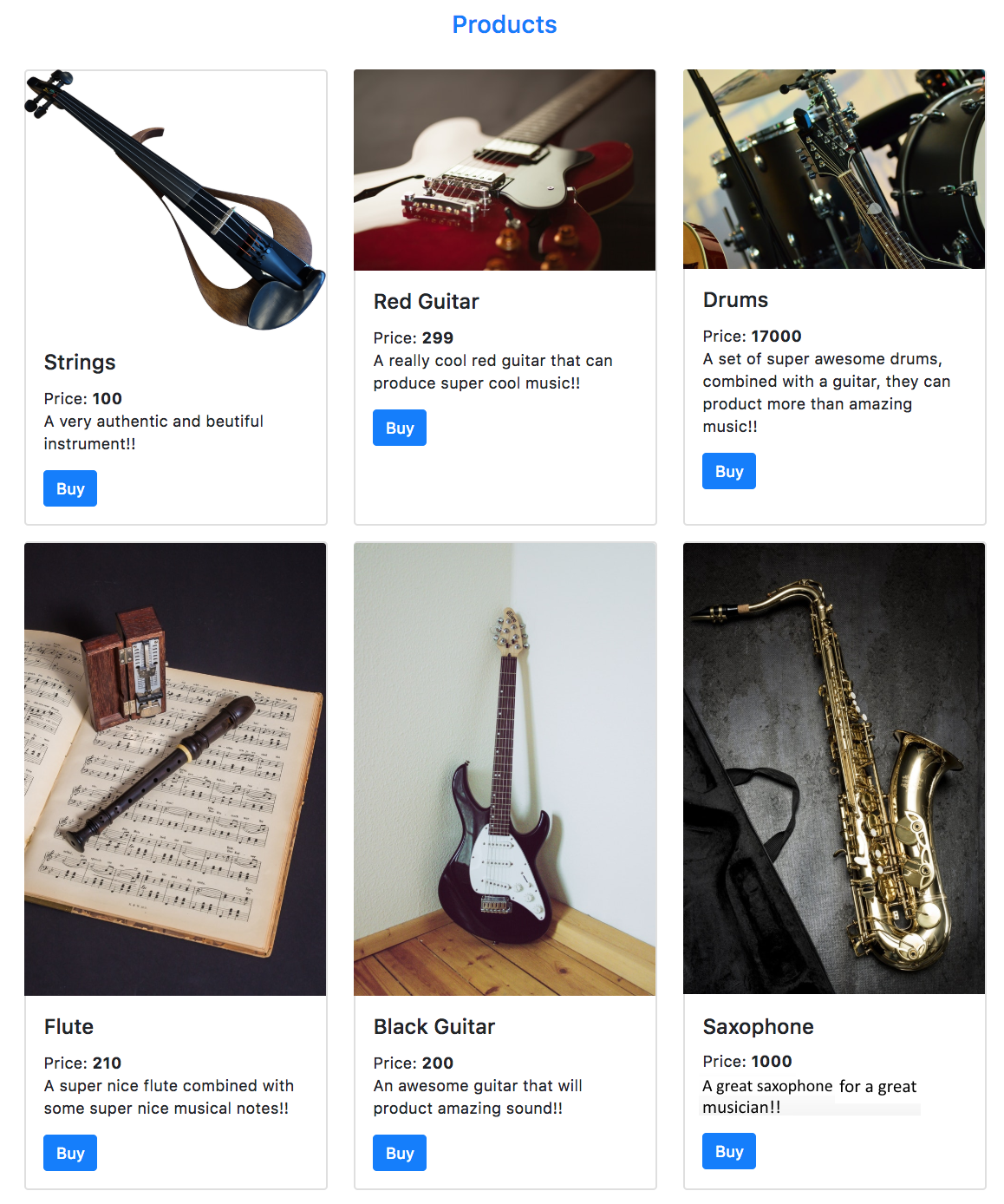1004x1204 pixels.
Task: Click Buy under the Drums product
Action: coord(729,471)
